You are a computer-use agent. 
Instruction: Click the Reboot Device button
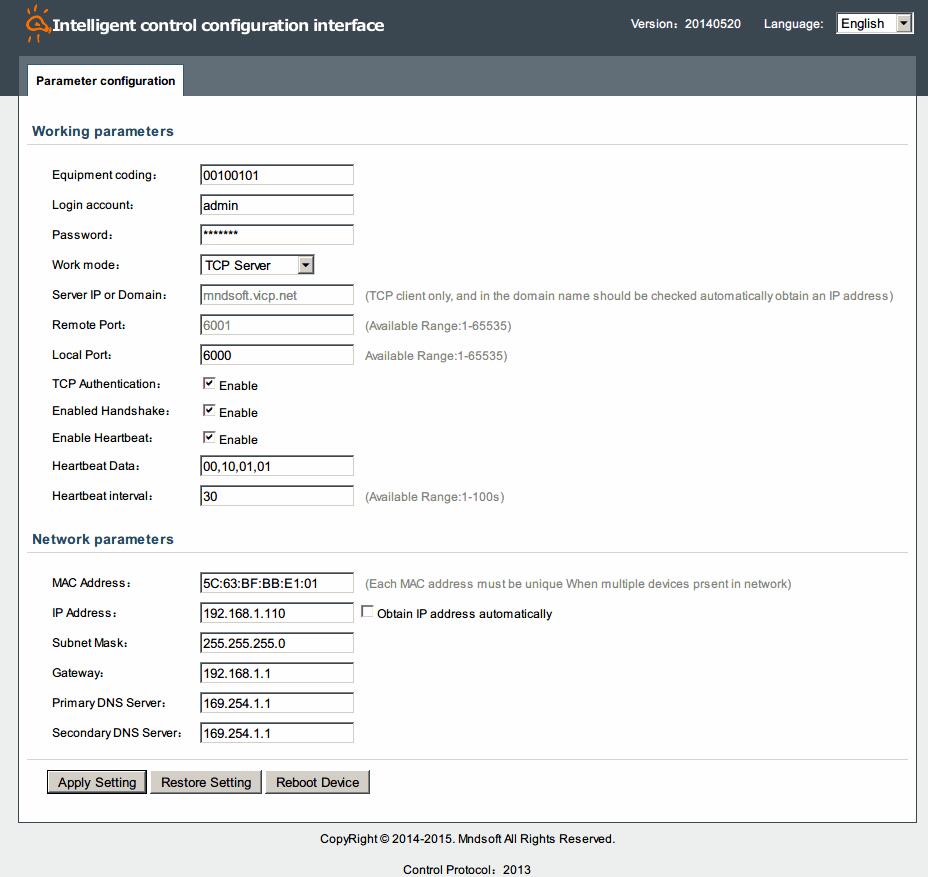317,782
